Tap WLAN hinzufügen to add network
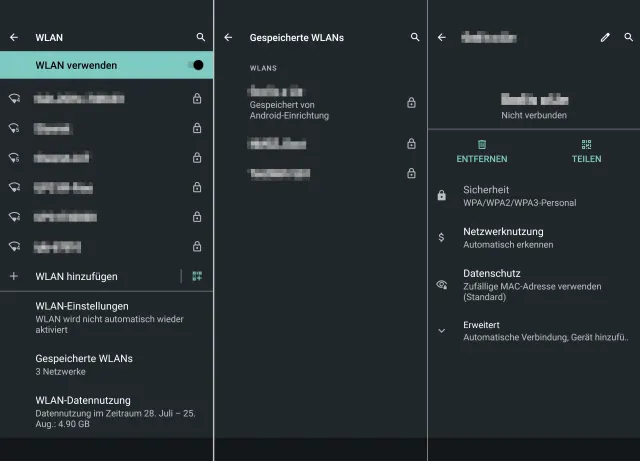The height and width of the screenshot is (461, 640). [76, 276]
